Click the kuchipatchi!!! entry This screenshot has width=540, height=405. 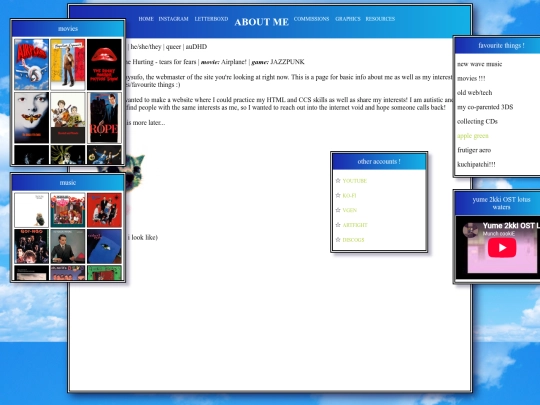tap(476, 164)
